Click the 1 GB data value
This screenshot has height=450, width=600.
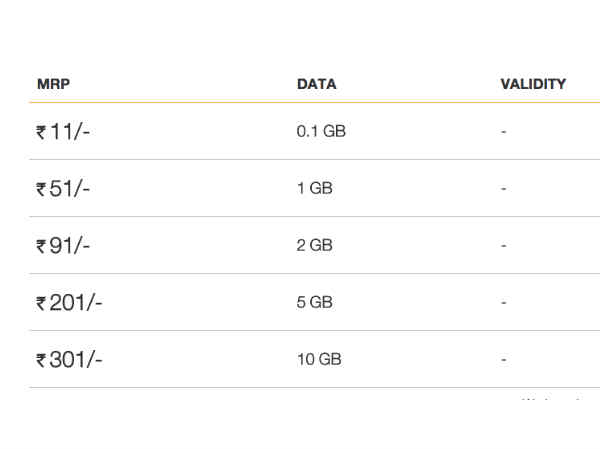coord(315,188)
